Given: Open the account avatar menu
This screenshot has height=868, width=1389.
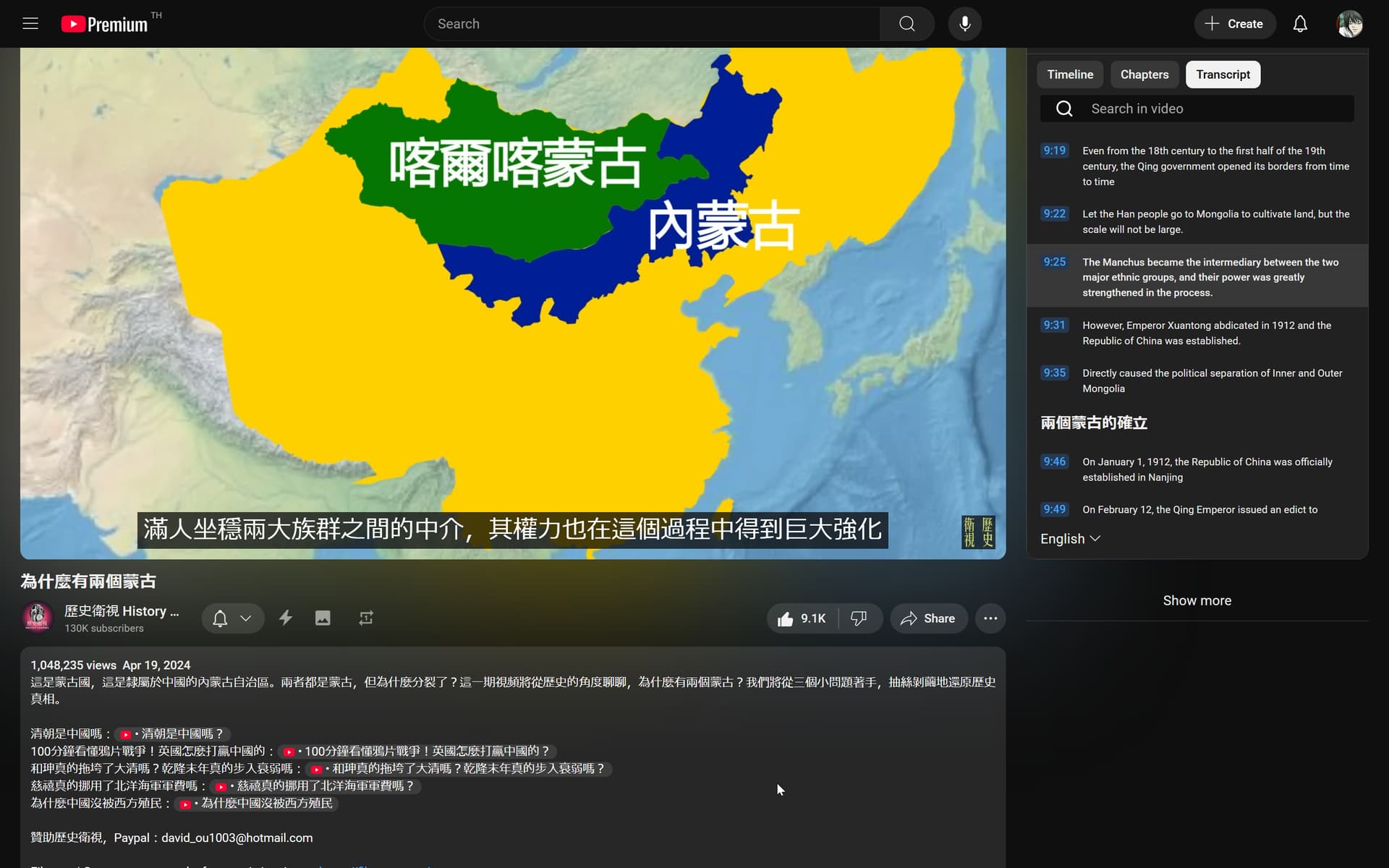Looking at the screenshot, I should (1349, 24).
